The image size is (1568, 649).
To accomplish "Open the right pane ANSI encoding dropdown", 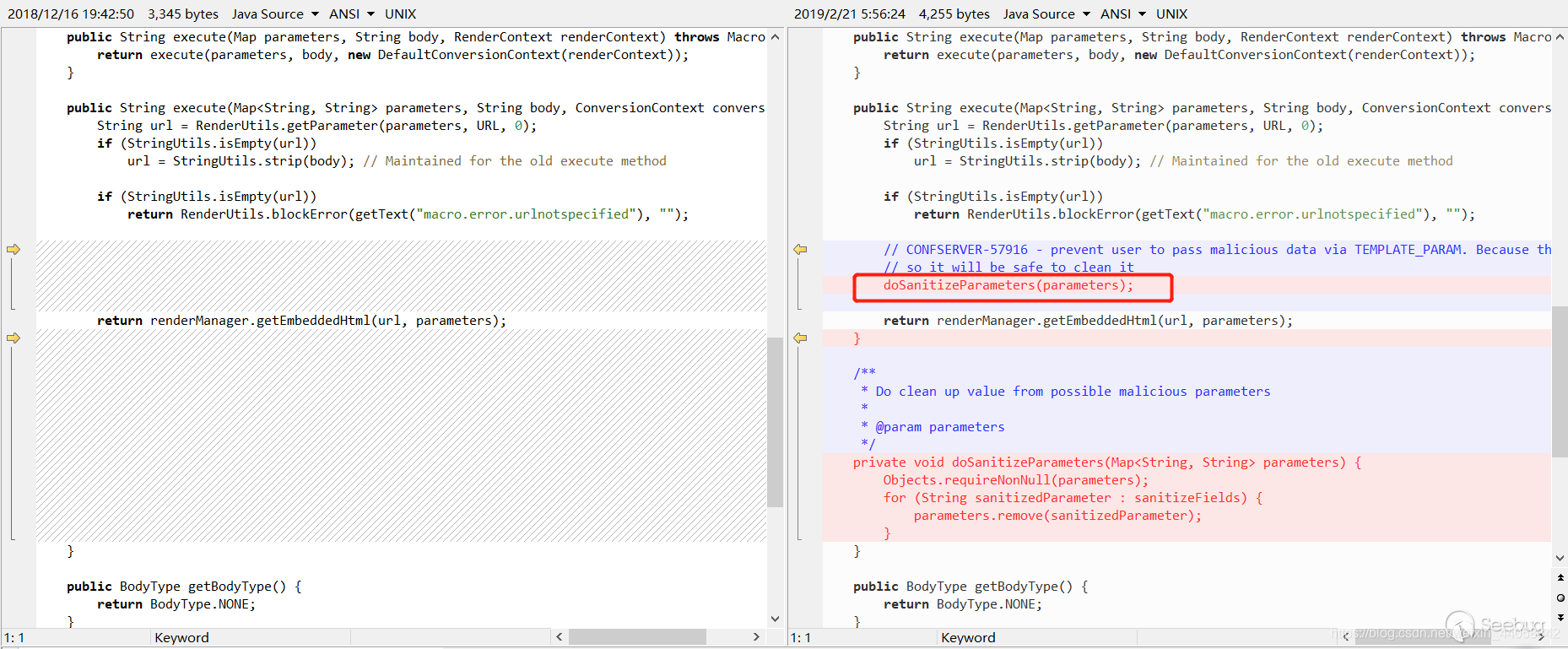I will pos(1123,14).
